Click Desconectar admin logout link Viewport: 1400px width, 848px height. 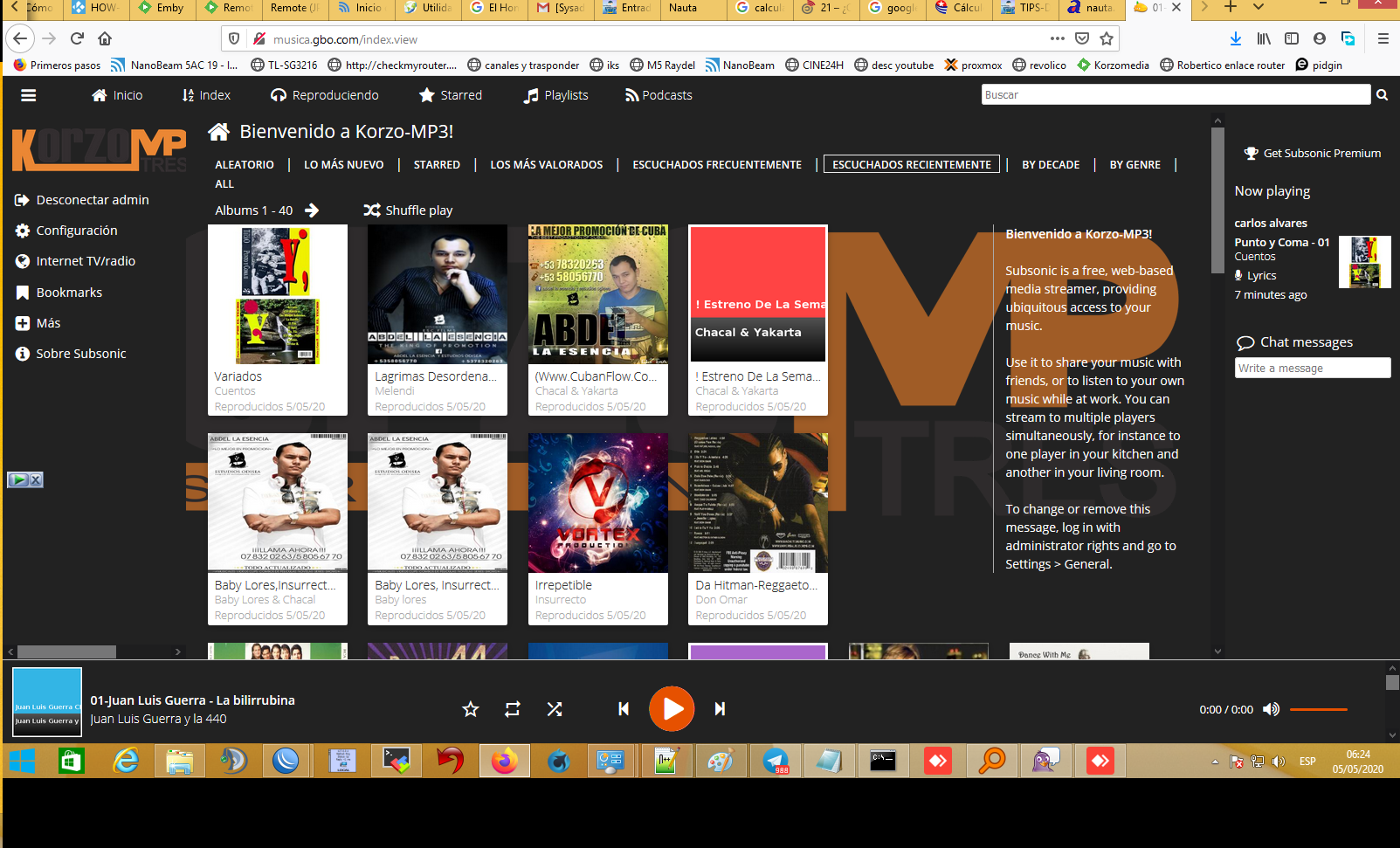[x=82, y=200]
